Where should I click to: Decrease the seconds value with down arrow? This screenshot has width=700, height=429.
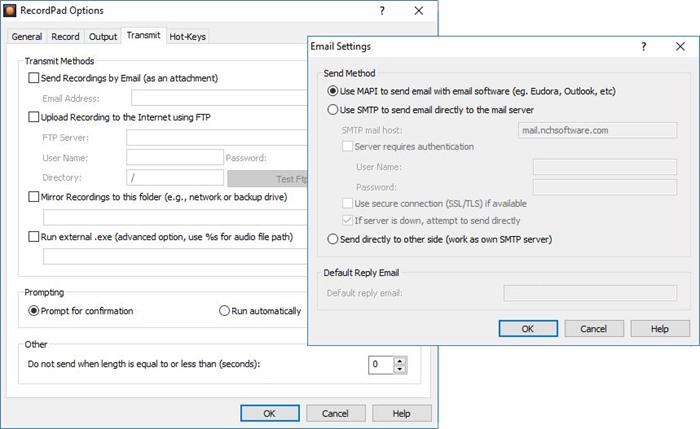click(396, 369)
